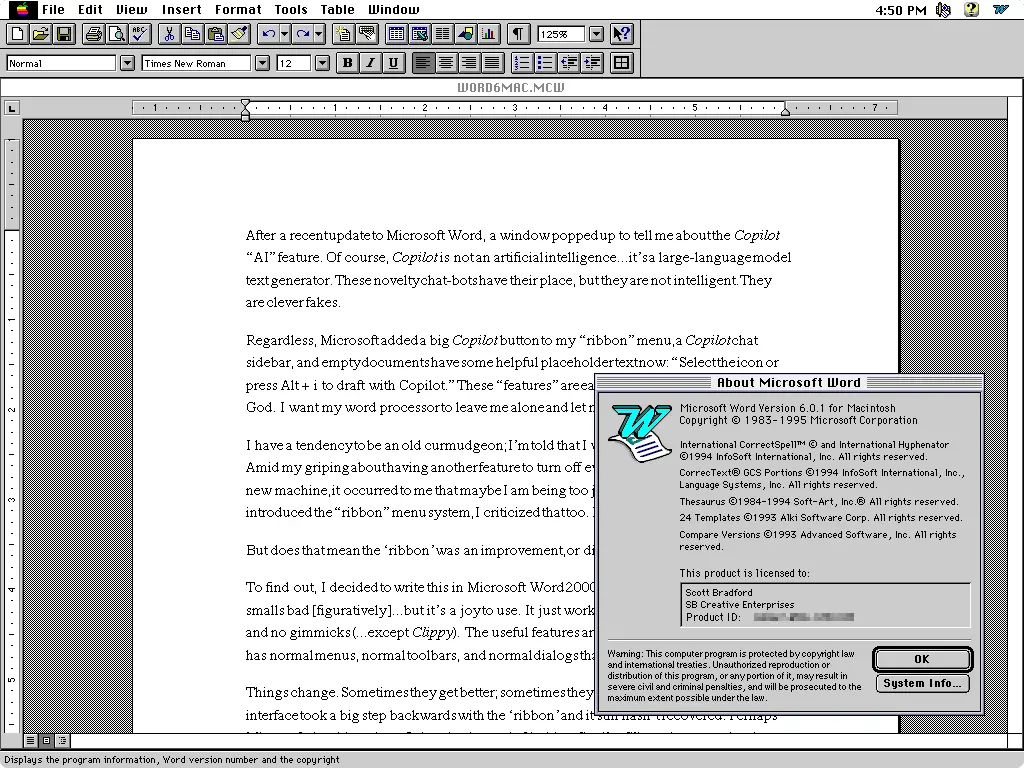Open the Normal style dropdown arrow
The width and height of the screenshot is (1024, 768).
click(x=127, y=63)
